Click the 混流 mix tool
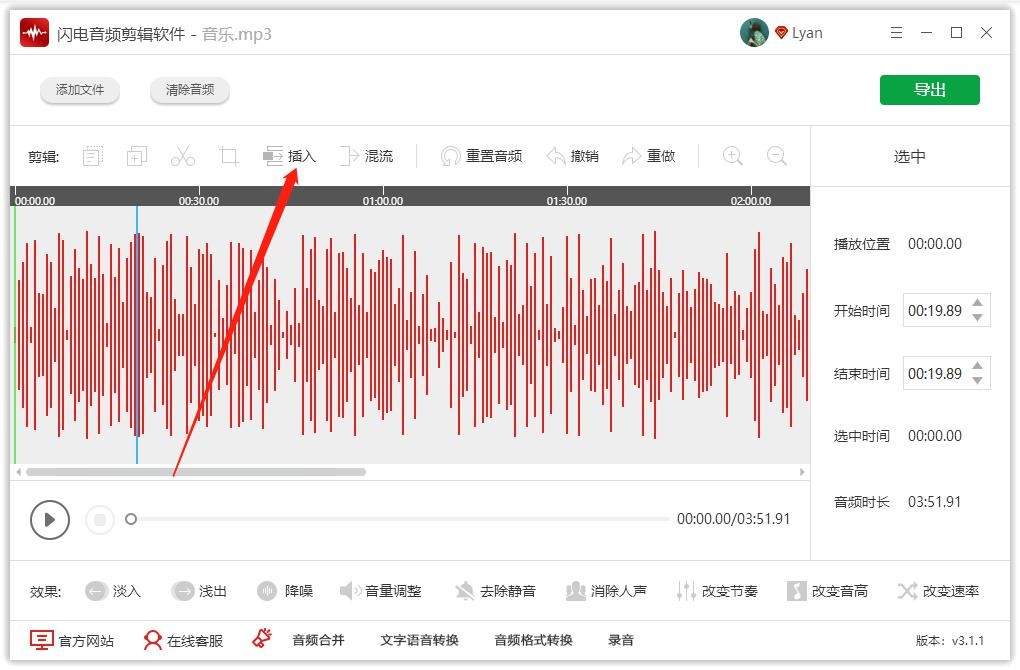 [366, 156]
